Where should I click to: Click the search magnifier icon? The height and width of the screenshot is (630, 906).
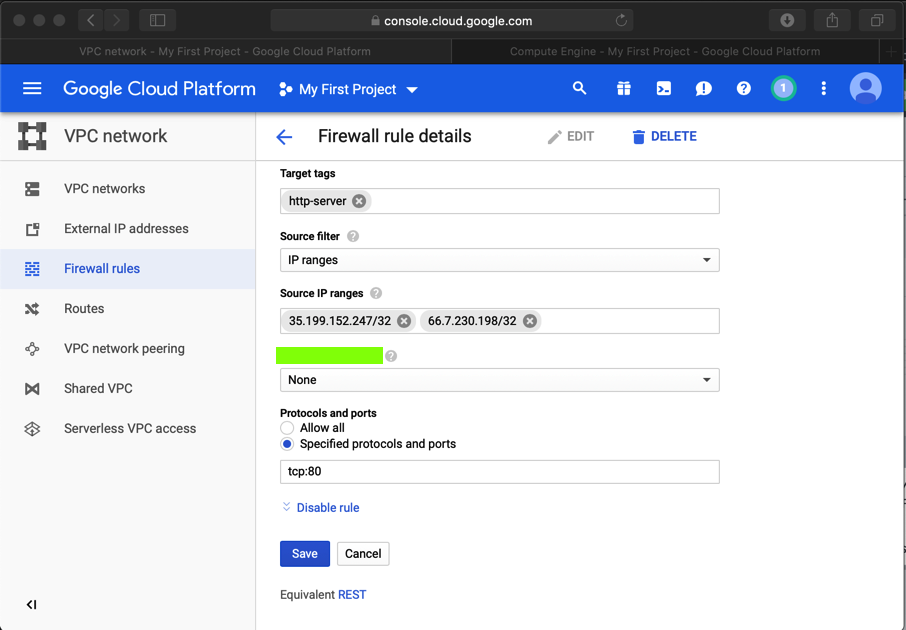(x=579, y=89)
